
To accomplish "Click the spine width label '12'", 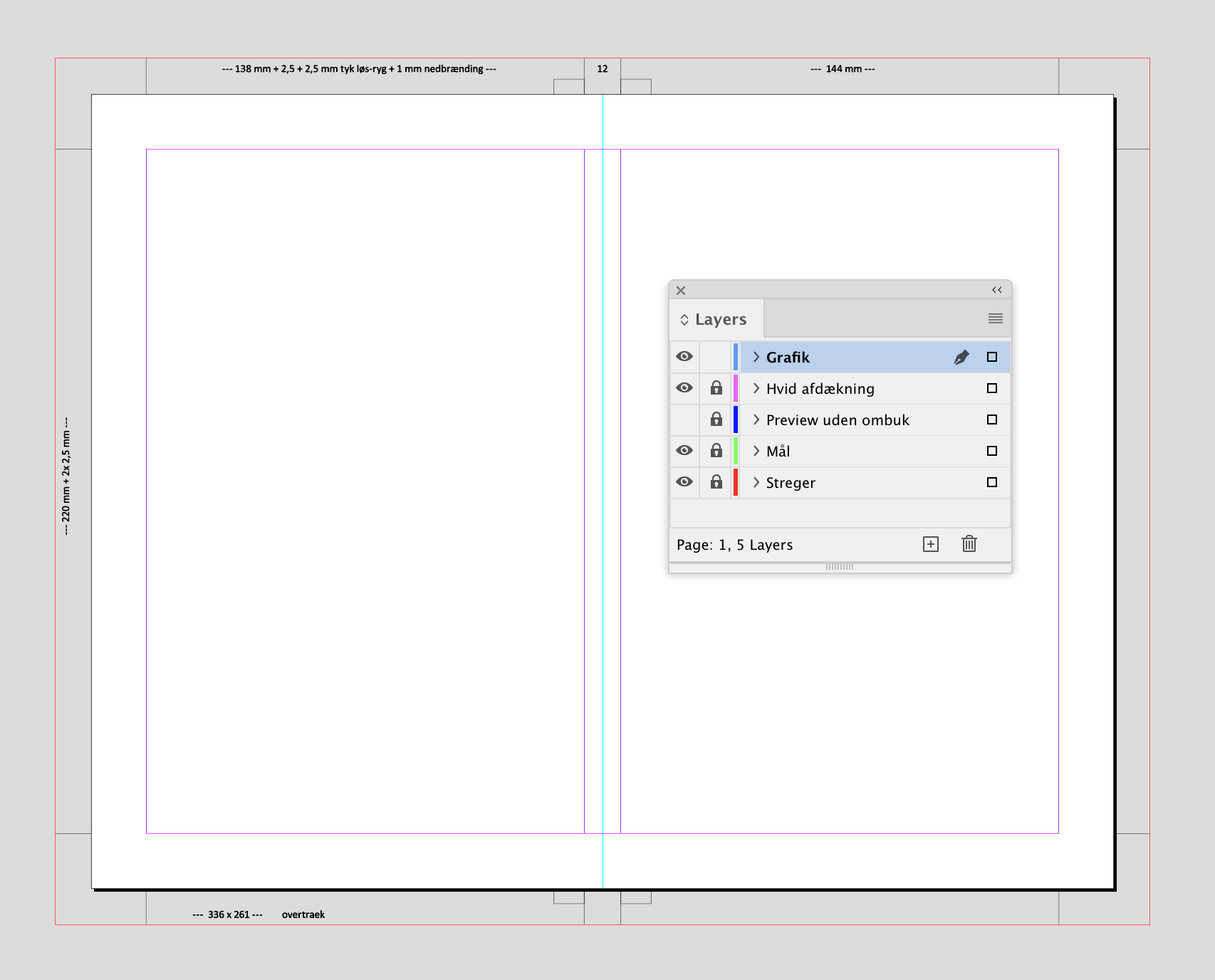I will click(x=603, y=69).
